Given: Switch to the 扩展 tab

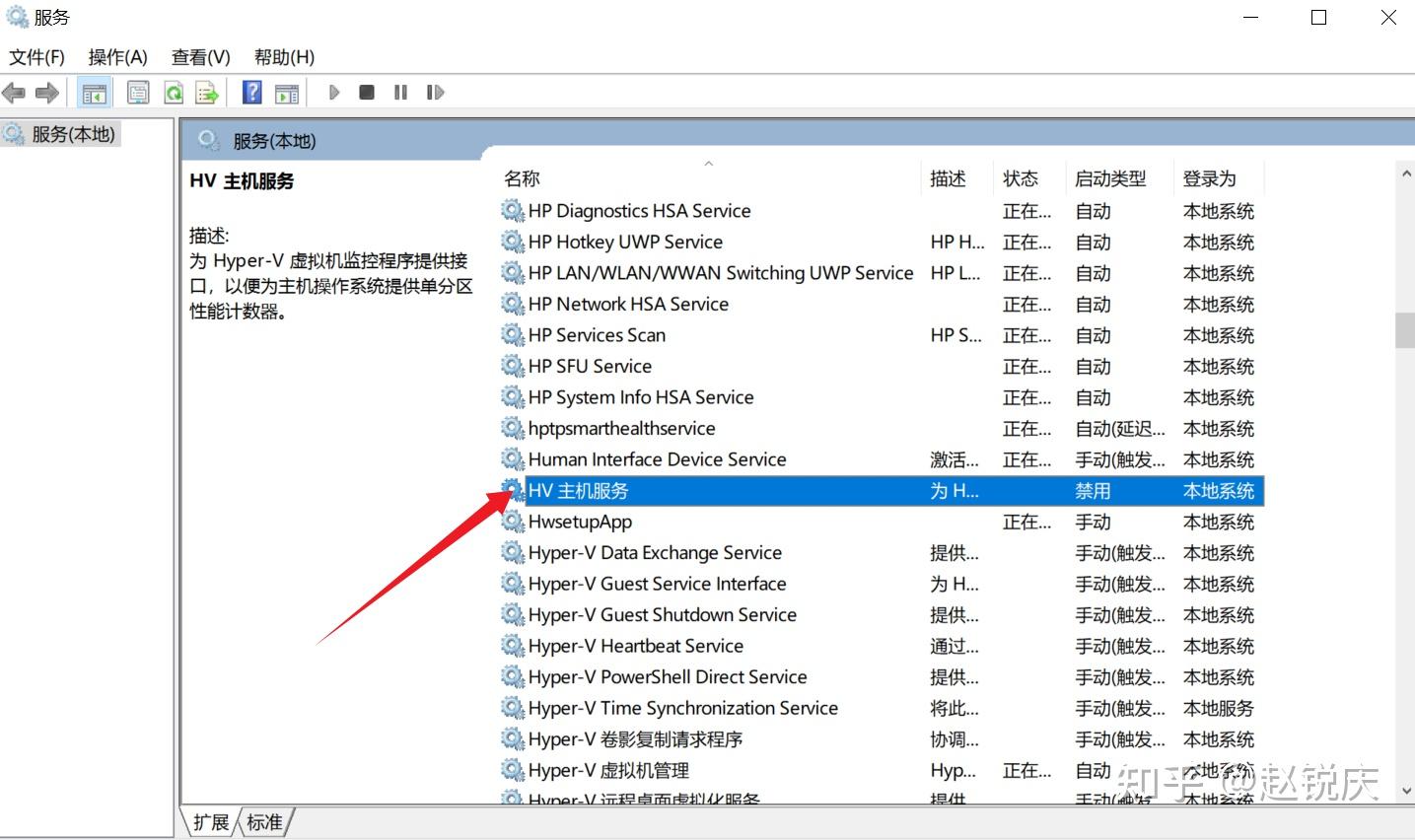Looking at the screenshot, I should pos(210,821).
